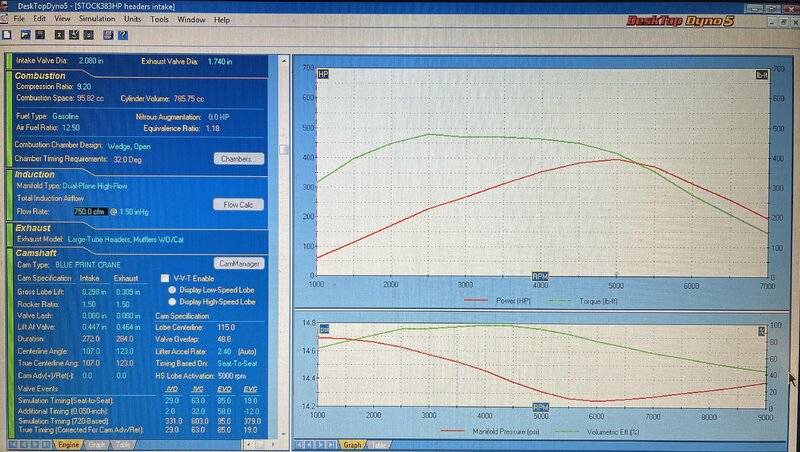Viewport: 800px width, 452px height.
Task: Open the Window menu
Action: click(x=191, y=19)
